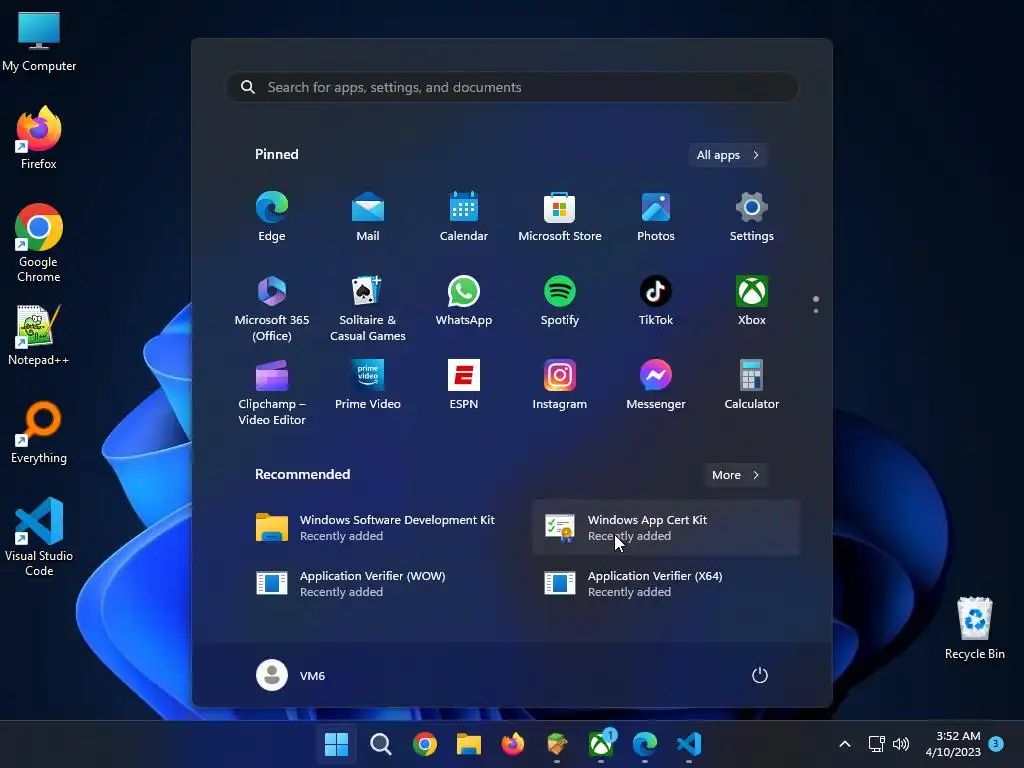Open Firefox from the taskbar
Viewport: 1024px width, 768px height.
pos(513,744)
